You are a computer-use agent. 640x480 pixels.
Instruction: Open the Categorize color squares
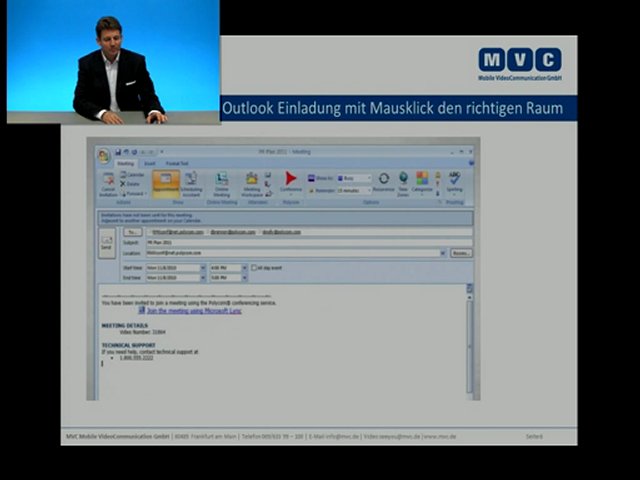coord(422,182)
